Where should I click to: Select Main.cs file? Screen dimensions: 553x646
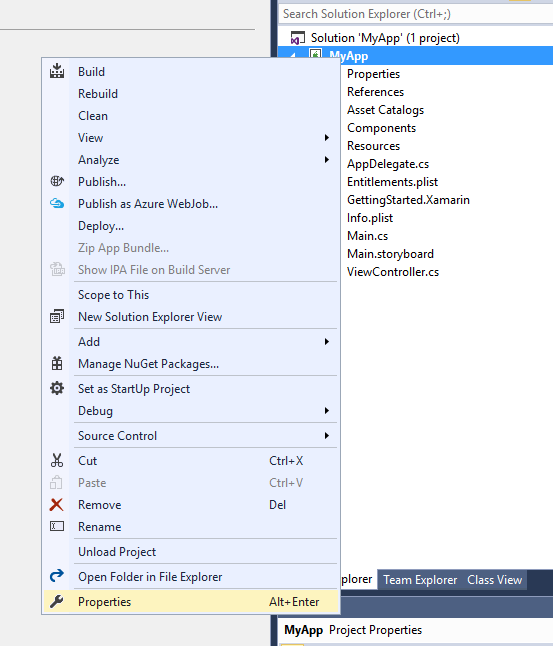click(x=367, y=236)
